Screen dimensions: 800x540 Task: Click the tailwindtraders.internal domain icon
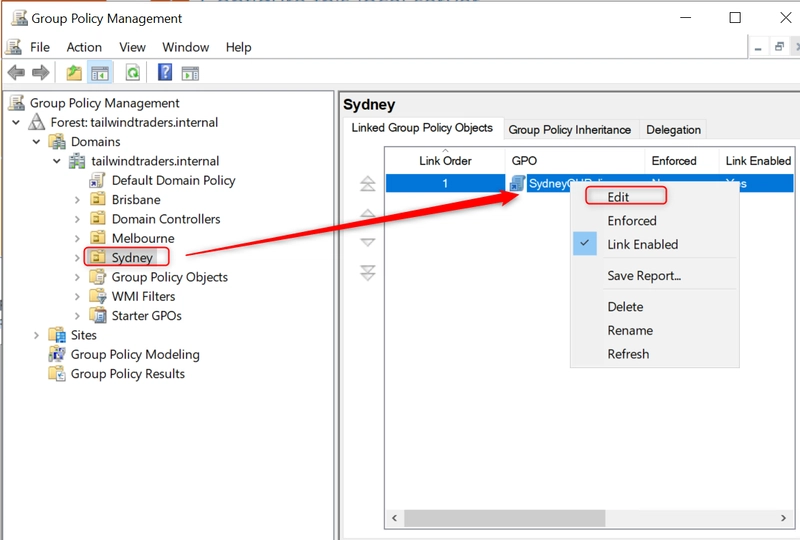(x=77, y=161)
